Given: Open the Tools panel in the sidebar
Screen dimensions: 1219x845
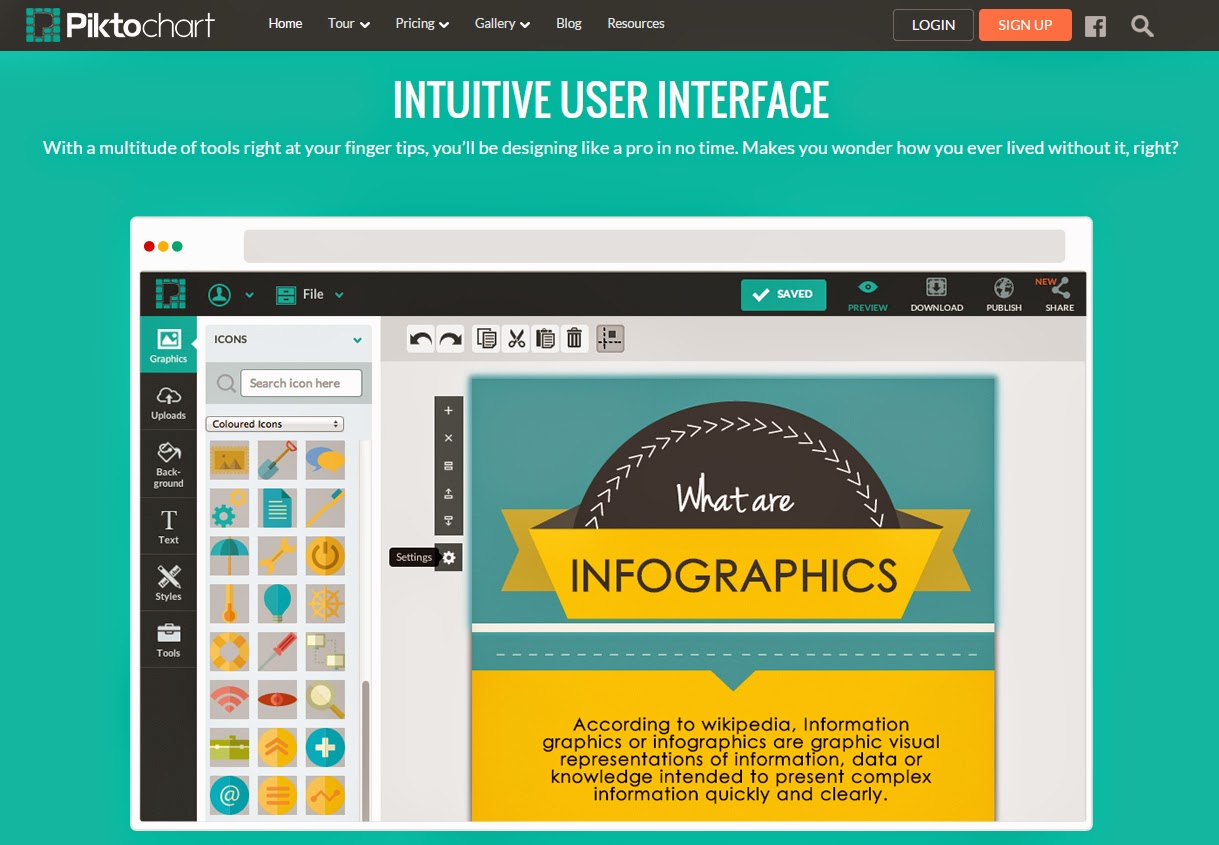Looking at the screenshot, I should tap(168, 640).
